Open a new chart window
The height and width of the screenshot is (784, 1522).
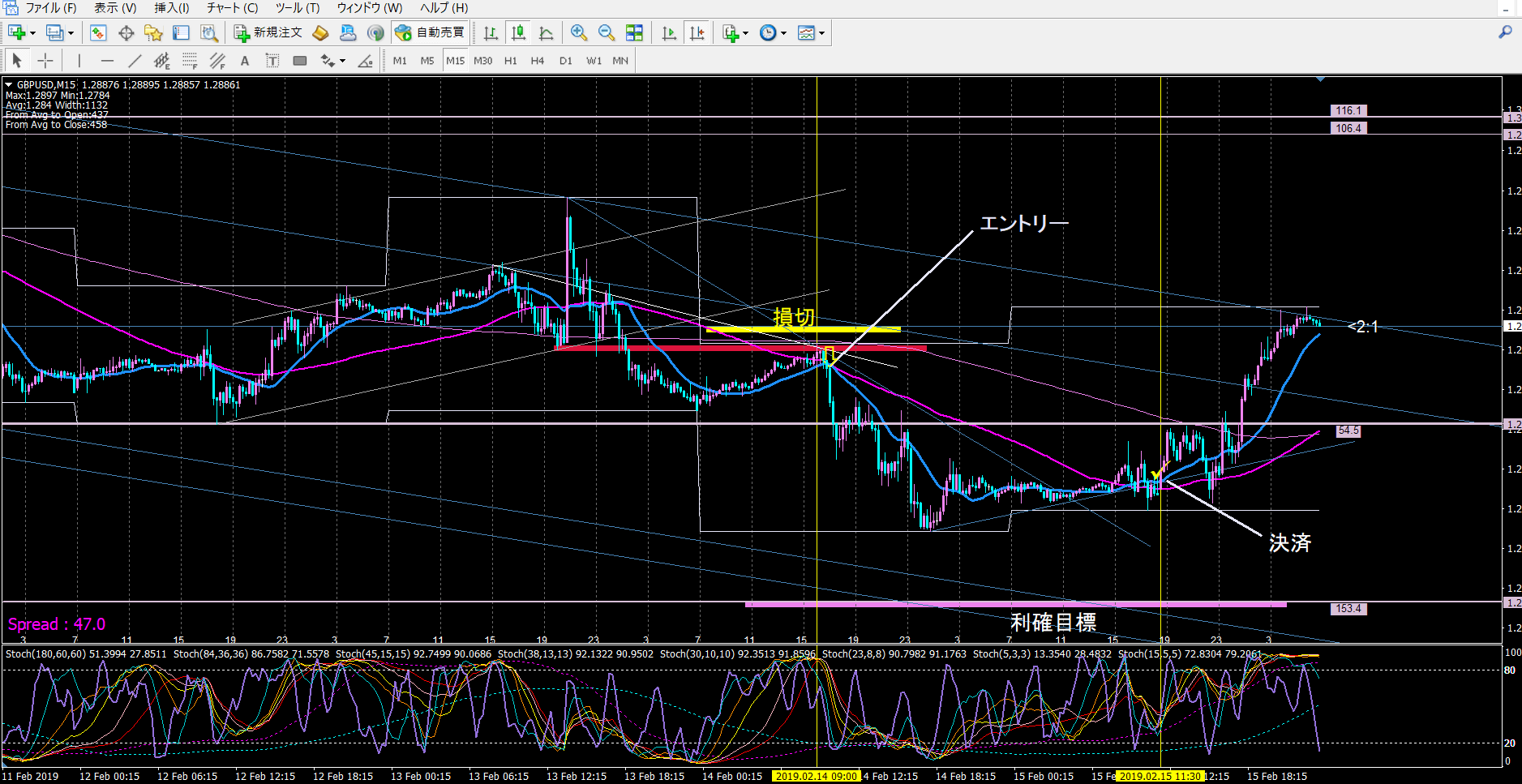[x=16, y=32]
